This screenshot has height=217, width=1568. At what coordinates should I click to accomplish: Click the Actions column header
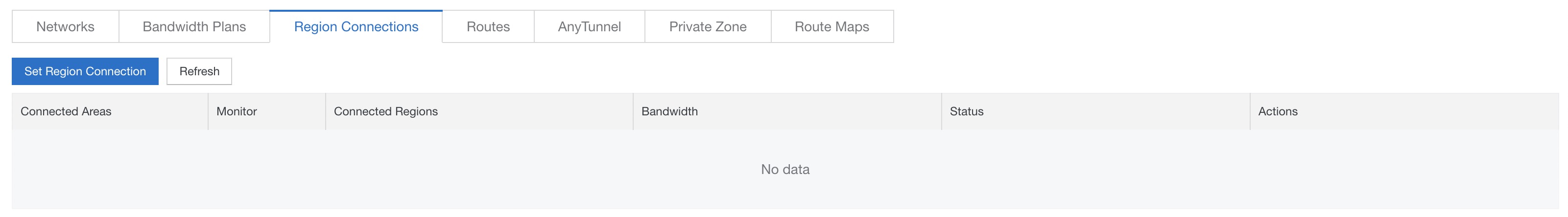(x=1278, y=111)
